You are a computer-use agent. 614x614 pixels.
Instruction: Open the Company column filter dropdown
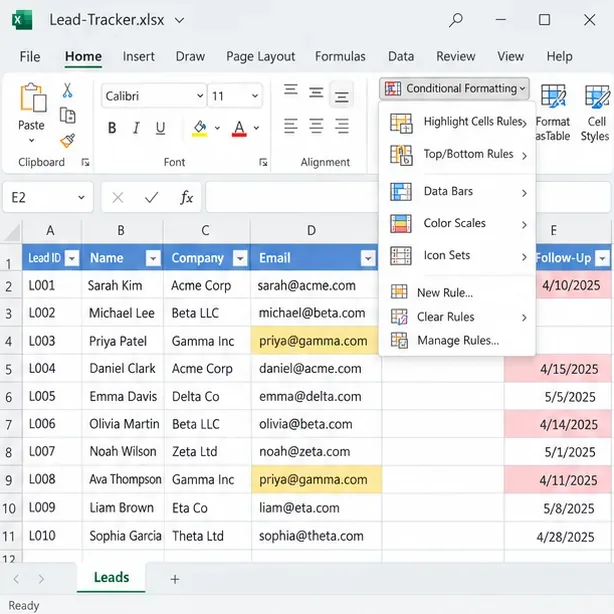click(240, 258)
